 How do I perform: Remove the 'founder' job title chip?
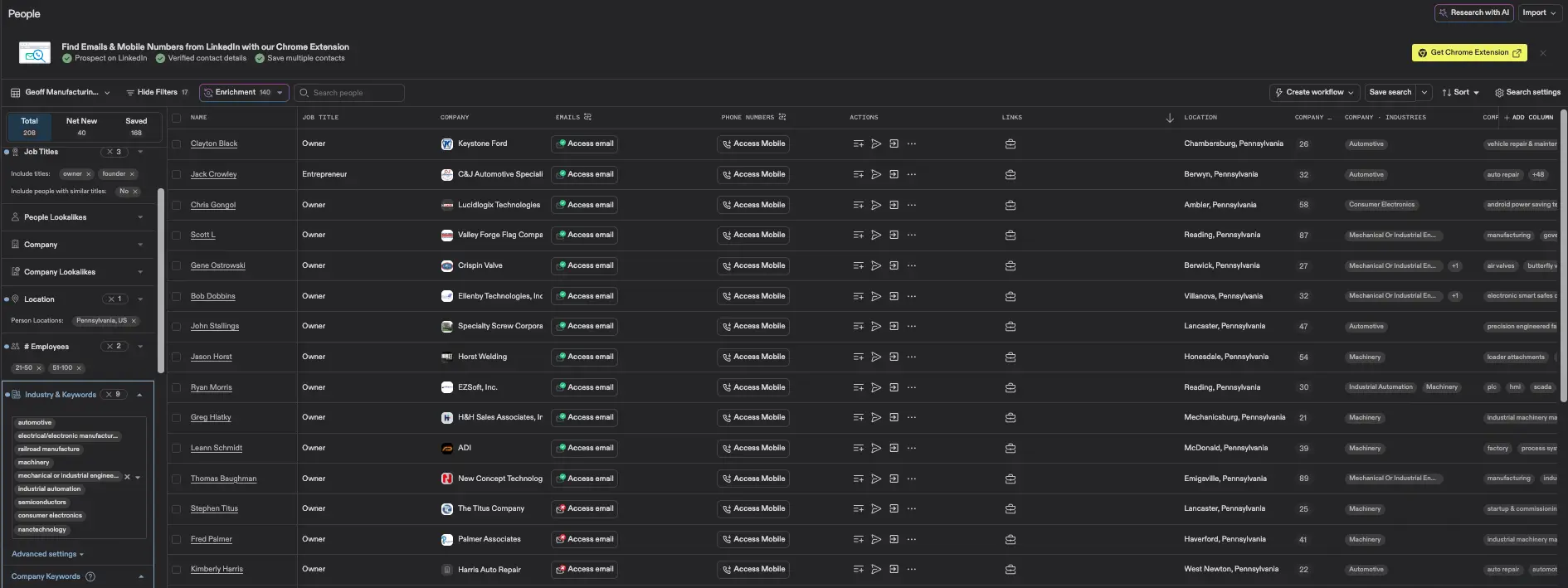(132, 174)
